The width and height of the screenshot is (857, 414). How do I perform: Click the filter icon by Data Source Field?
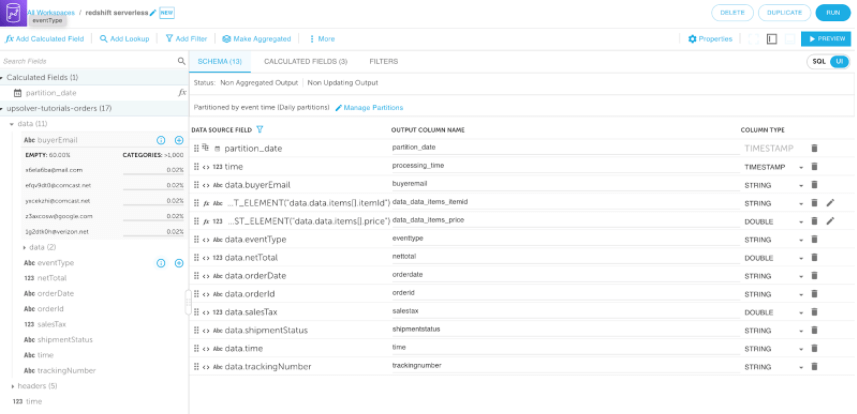click(260, 130)
